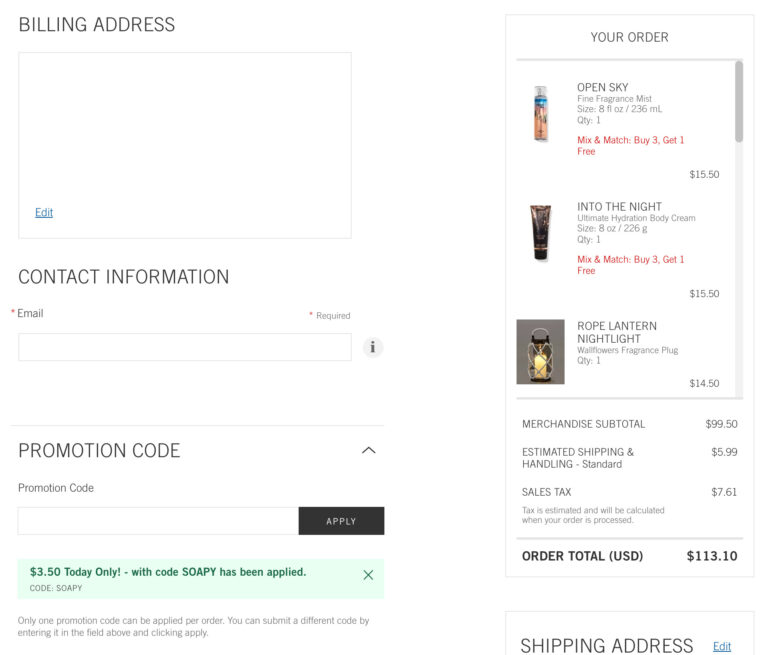Open the Shipping Address Edit link

click(x=721, y=646)
